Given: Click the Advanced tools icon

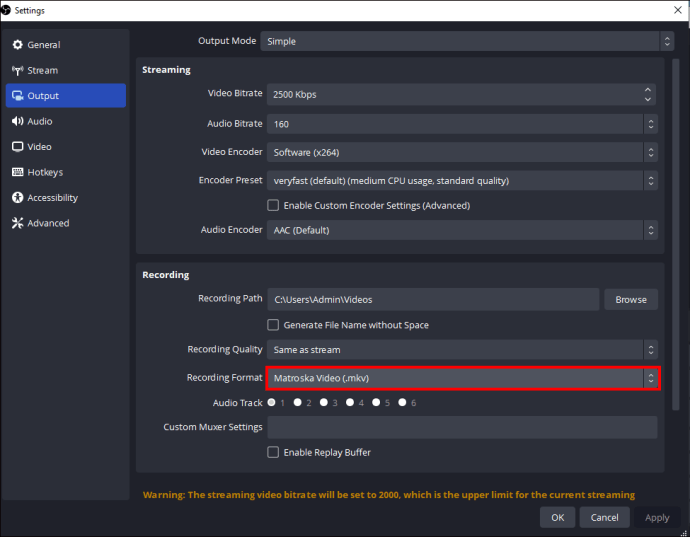Looking at the screenshot, I should pyautogui.click(x=17, y=223).
